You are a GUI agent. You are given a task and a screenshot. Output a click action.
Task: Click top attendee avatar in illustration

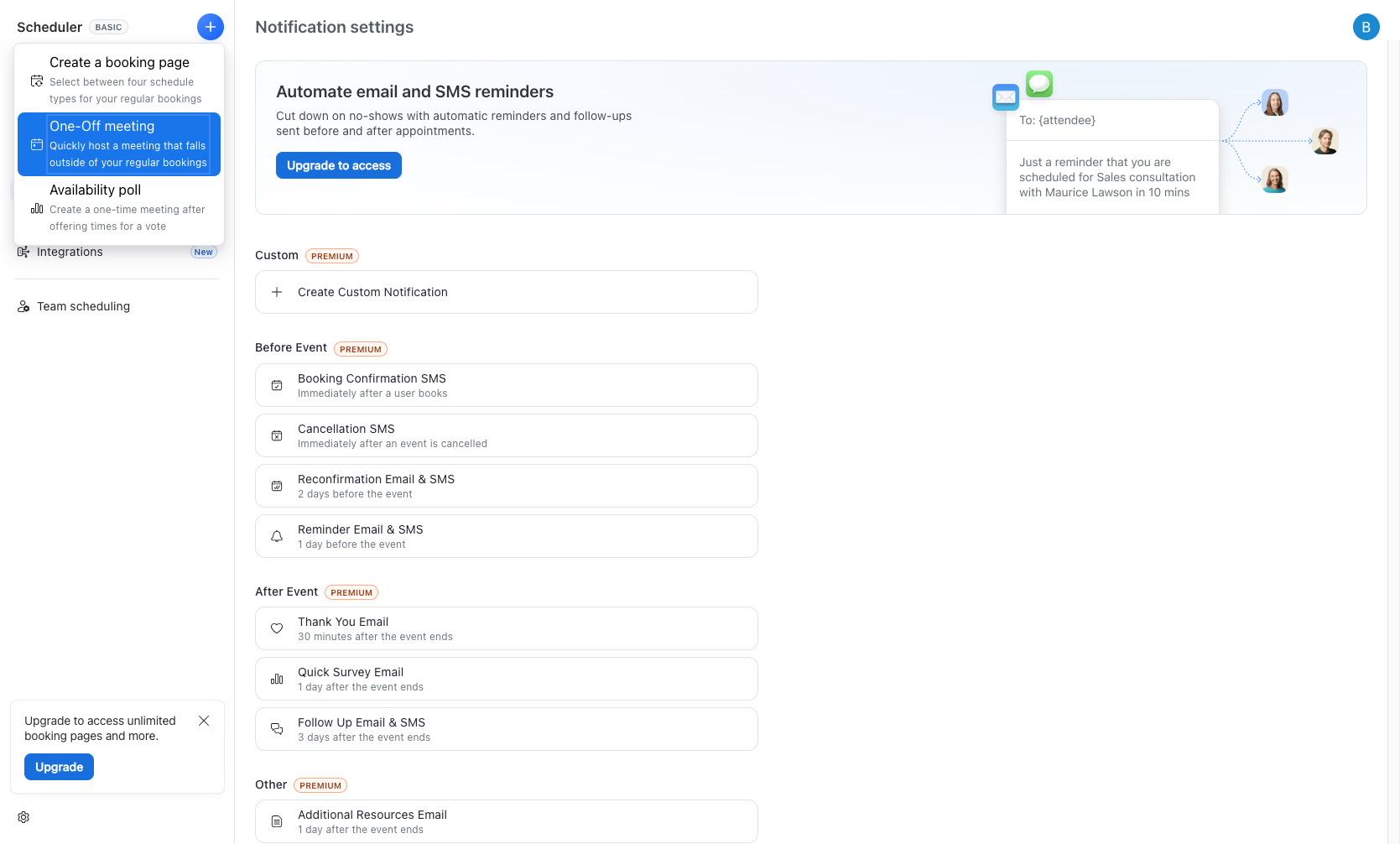[1275, 102]
